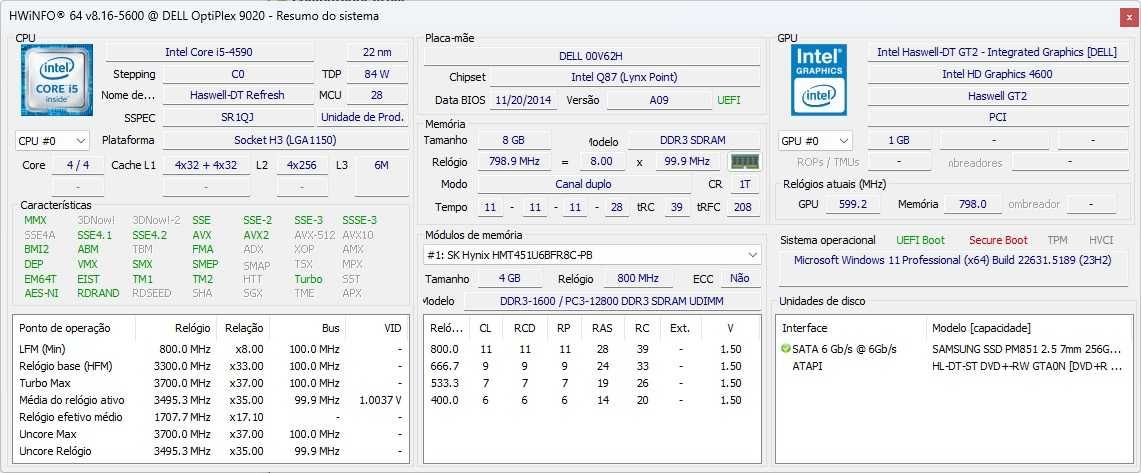
Task: Click the Haswell GT2 codename field
Action: pos(997,96)
